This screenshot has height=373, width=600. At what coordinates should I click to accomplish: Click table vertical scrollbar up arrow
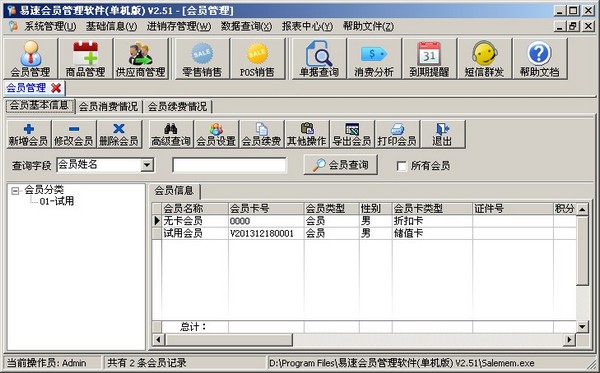582,209
